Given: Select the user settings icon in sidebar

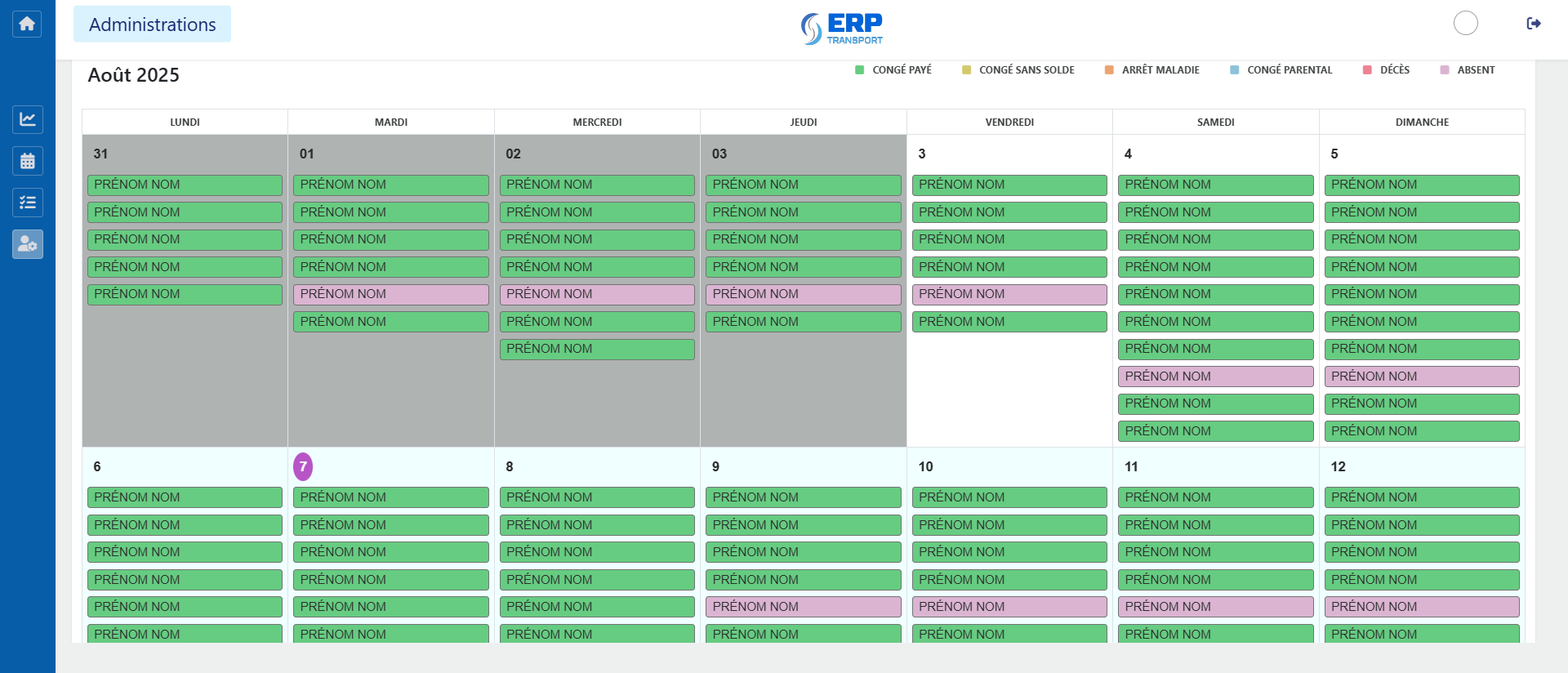Looking at the screenshot, I should pyautogui.click(x=27, y=244).
